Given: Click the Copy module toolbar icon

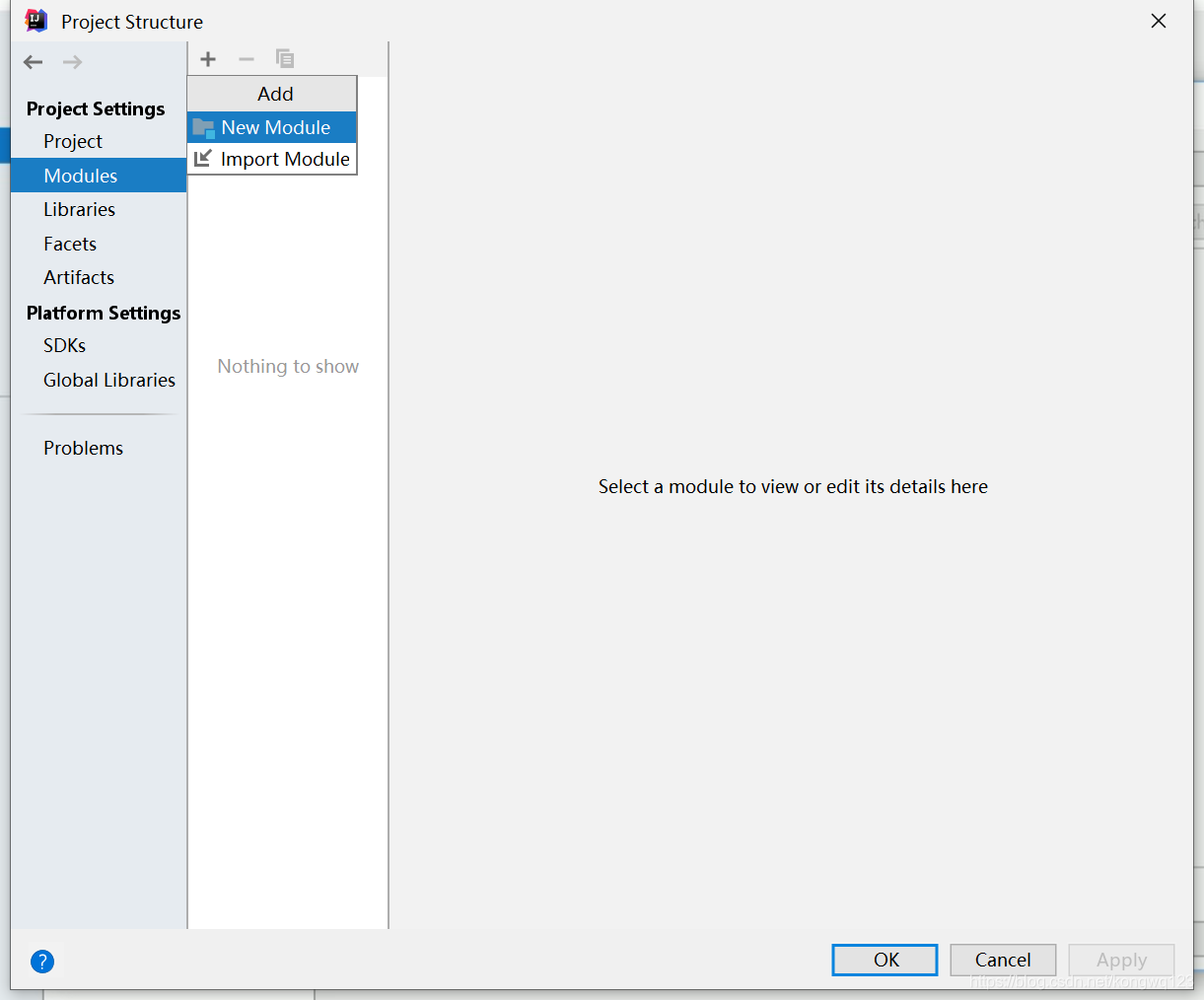Looking at the screenshot, I should 285,59.
